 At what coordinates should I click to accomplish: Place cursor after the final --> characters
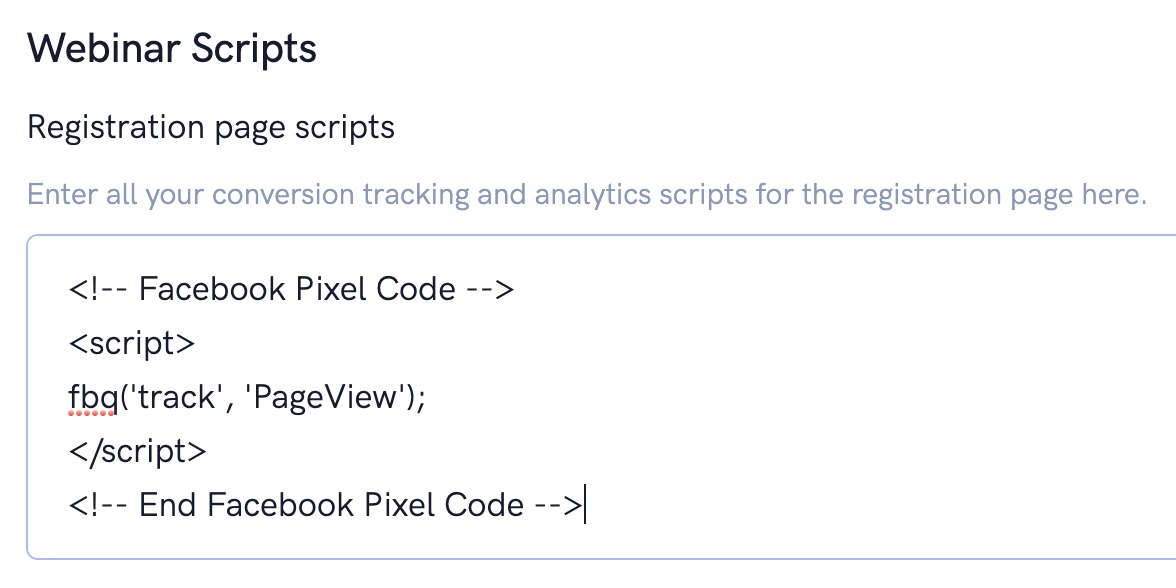[x=584, y=505]
